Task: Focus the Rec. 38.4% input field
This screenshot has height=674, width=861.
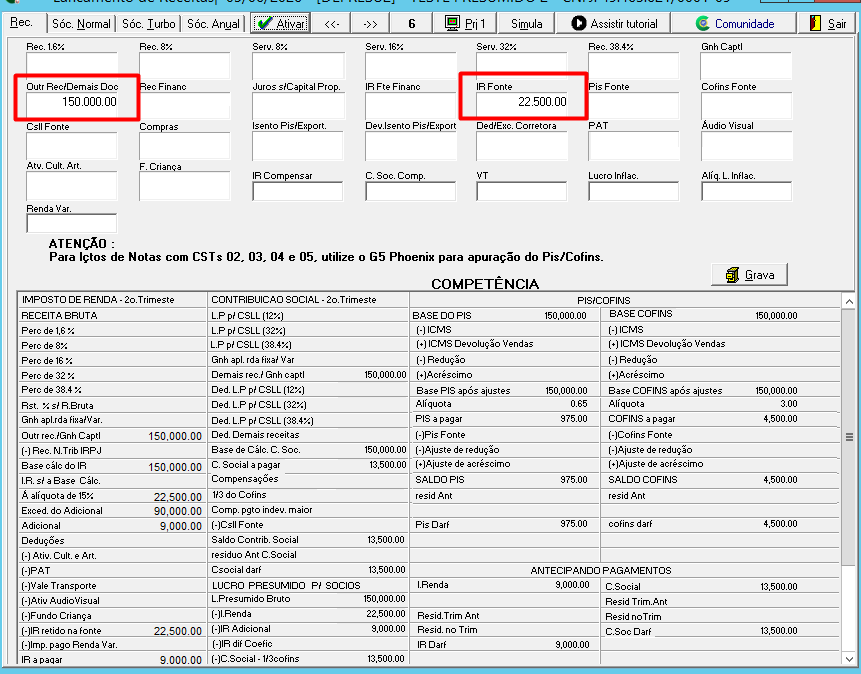Action: (634, 65)
